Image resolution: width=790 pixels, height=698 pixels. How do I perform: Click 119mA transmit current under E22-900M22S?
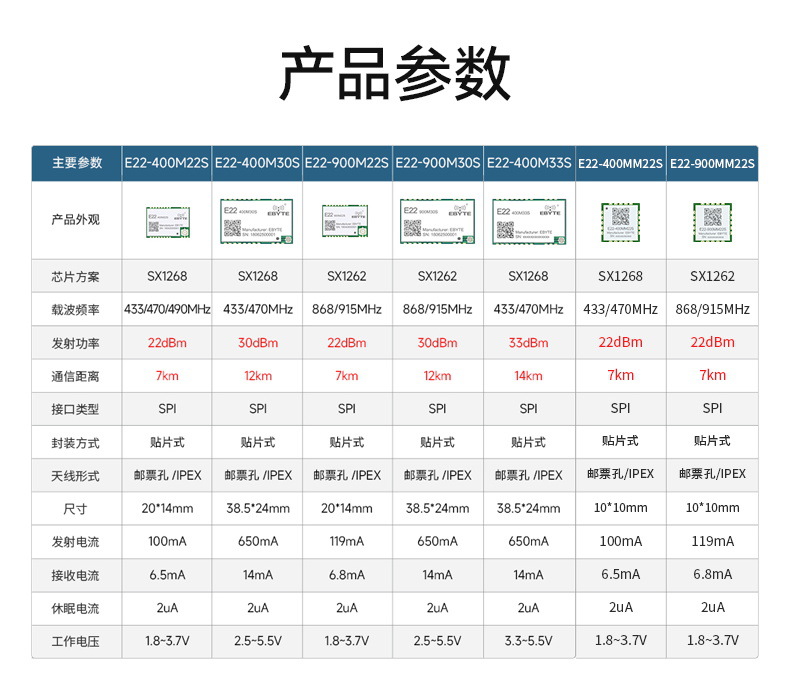(x=347, y=541)
